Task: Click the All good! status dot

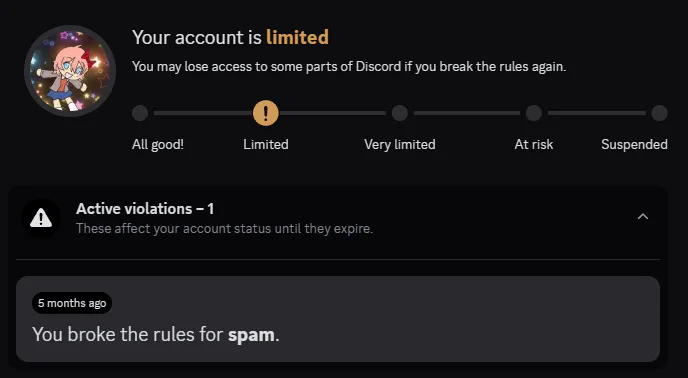Action: point(140,113)
